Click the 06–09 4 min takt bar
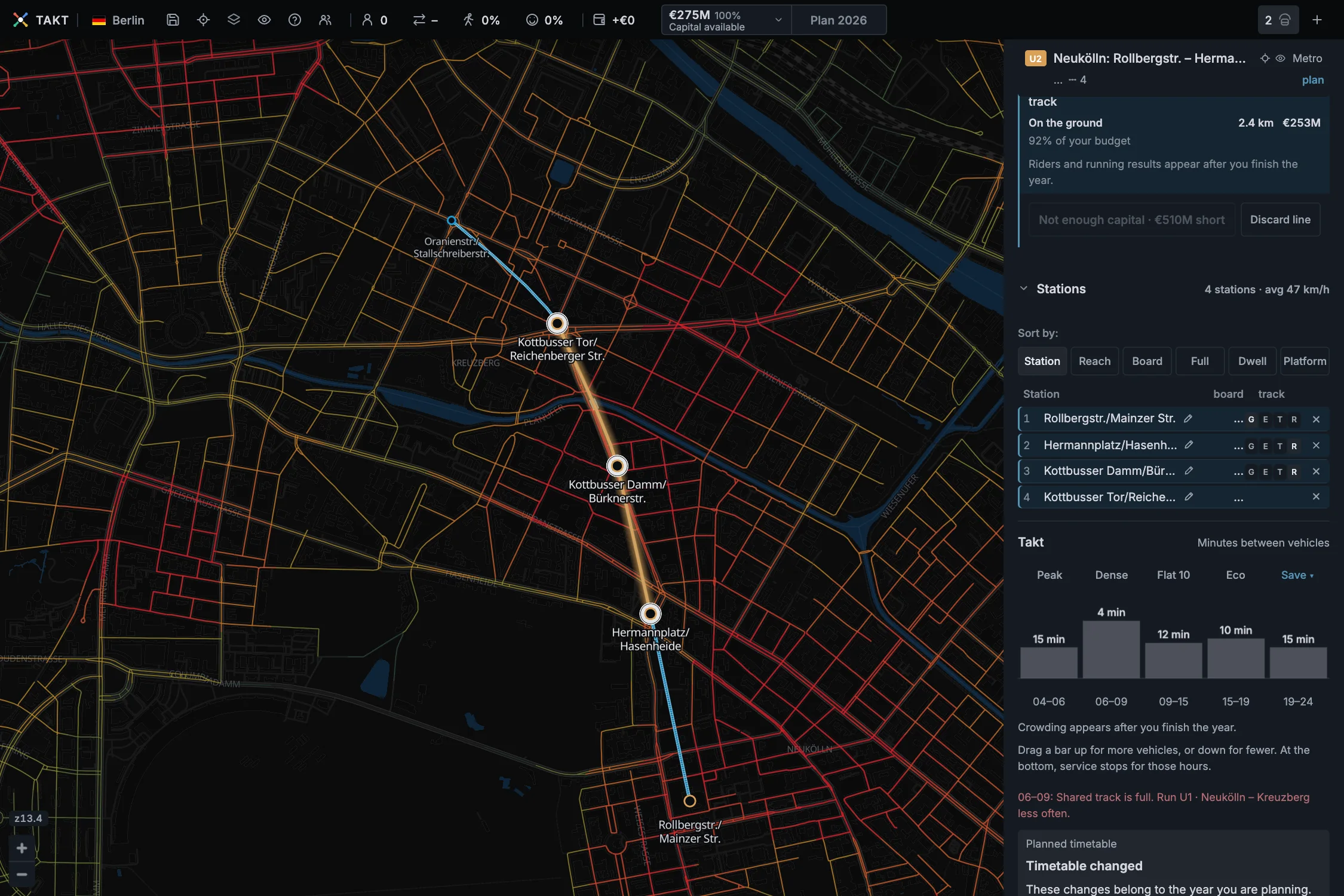 [1111, 650]
